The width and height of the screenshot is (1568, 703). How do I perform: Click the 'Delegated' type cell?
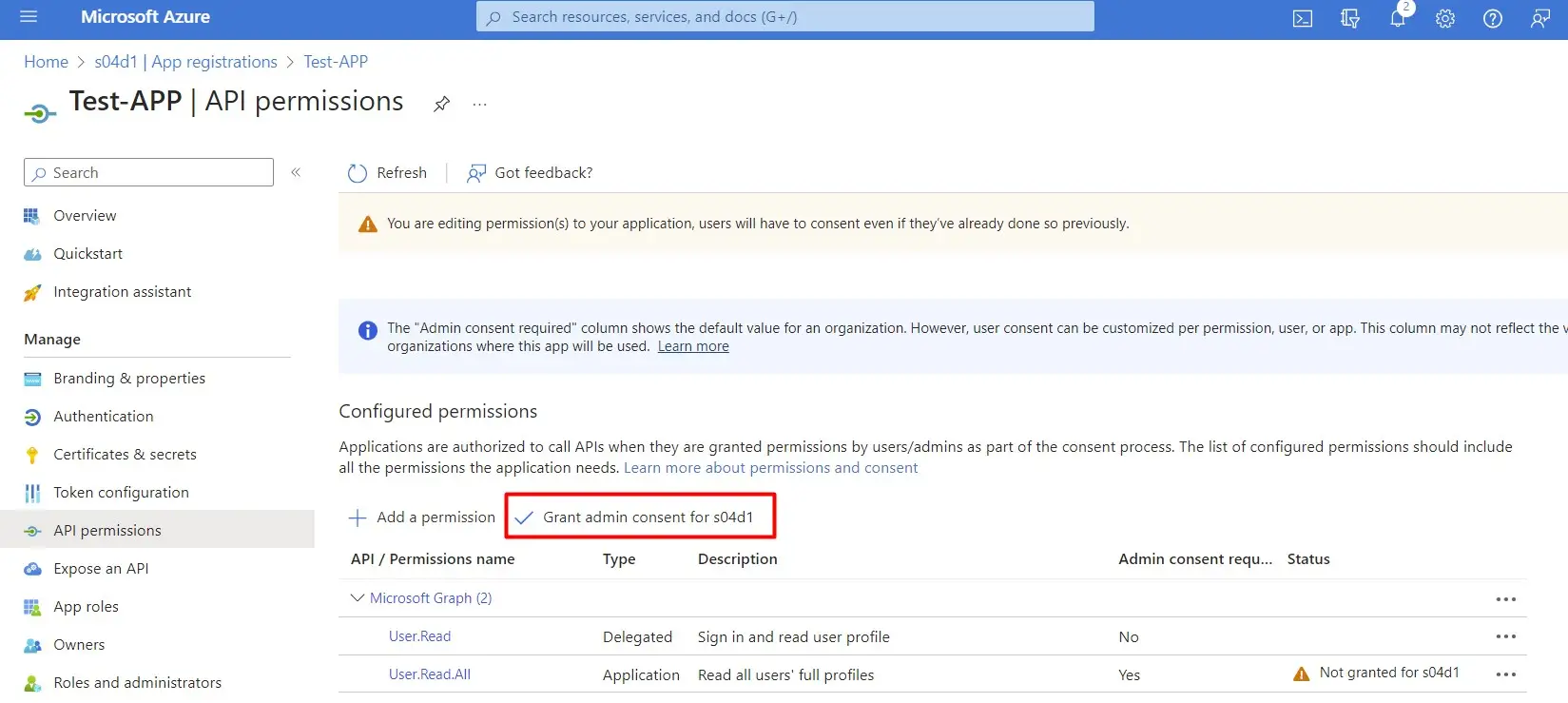[x=637, y=637]
